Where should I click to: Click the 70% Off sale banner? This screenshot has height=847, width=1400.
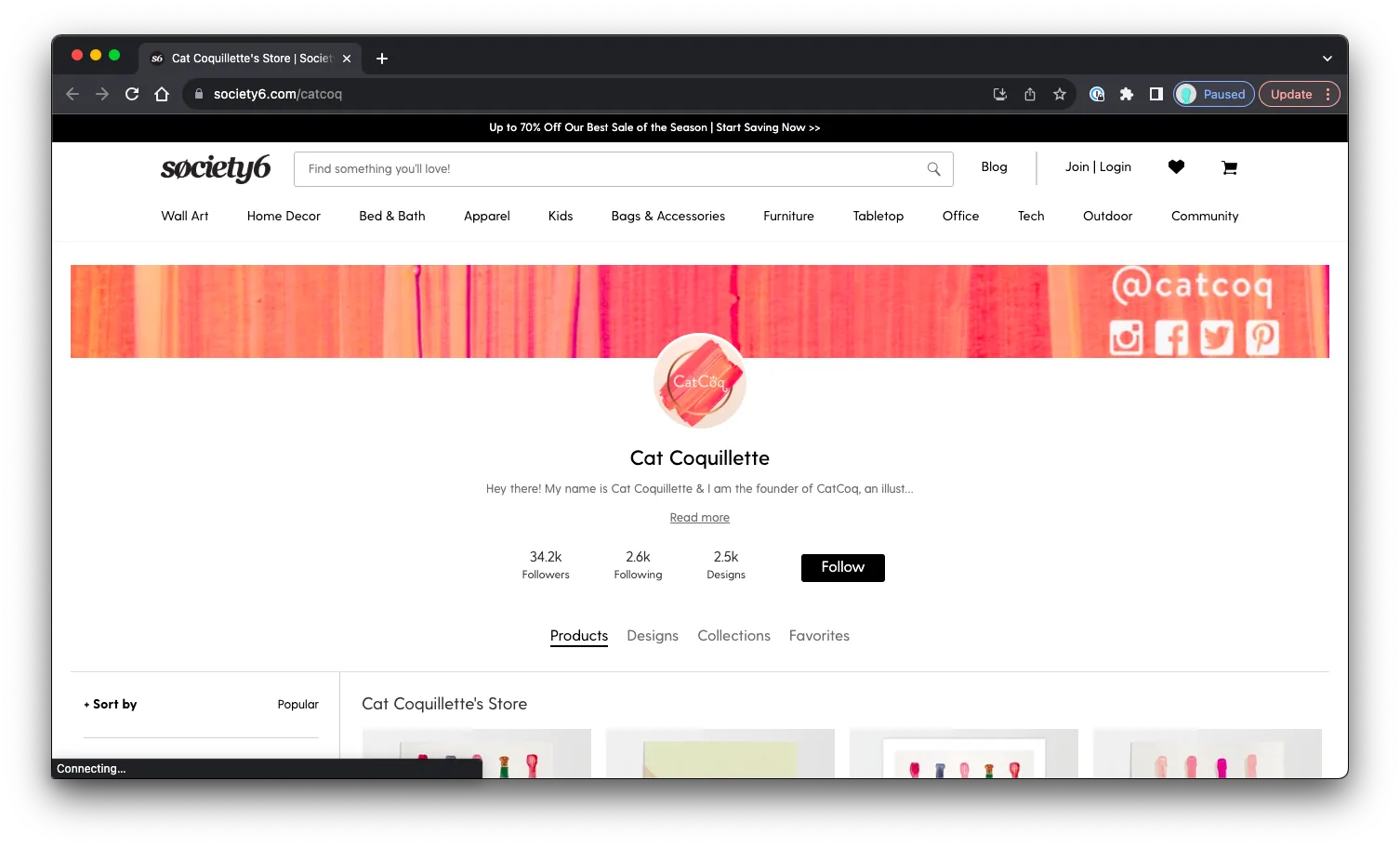tap(654, 127)
